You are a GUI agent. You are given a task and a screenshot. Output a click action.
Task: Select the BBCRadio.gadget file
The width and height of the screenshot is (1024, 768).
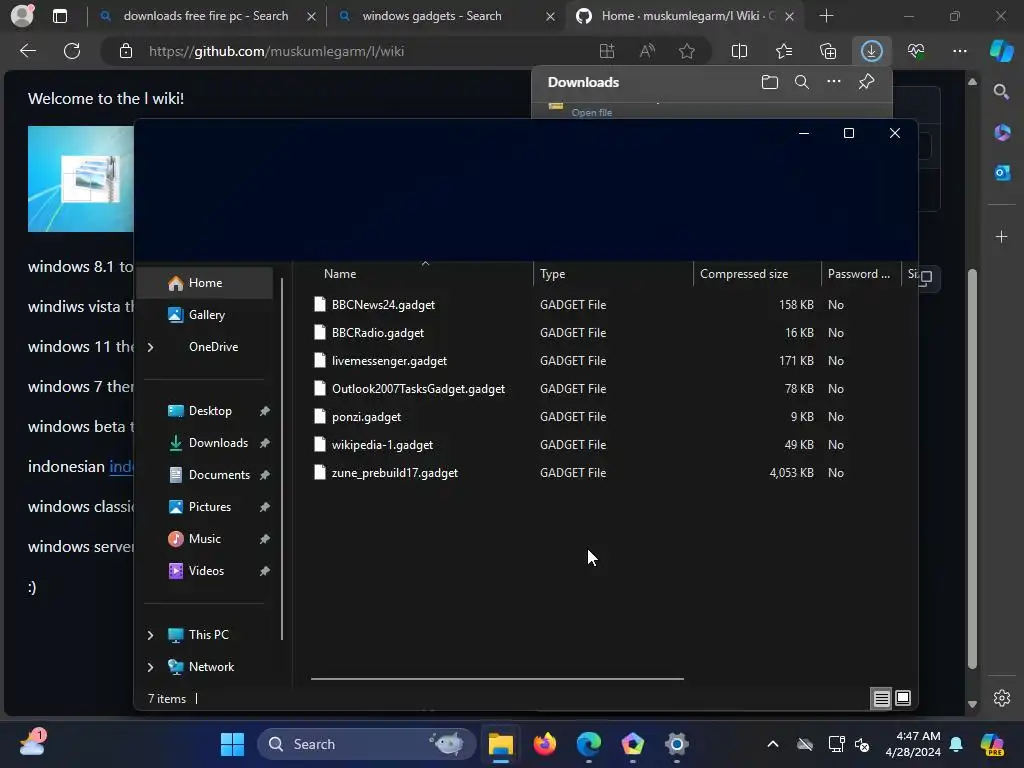(377, 333)
